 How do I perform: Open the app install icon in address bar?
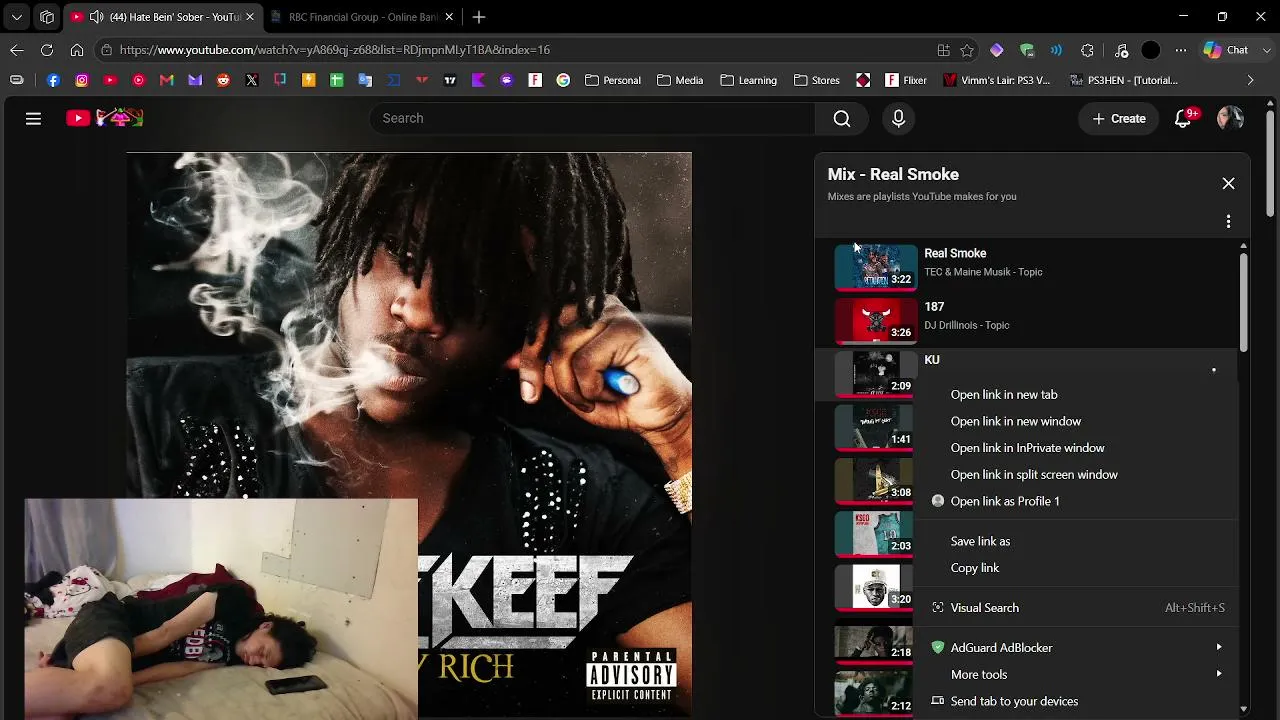(x=943, y=50)
